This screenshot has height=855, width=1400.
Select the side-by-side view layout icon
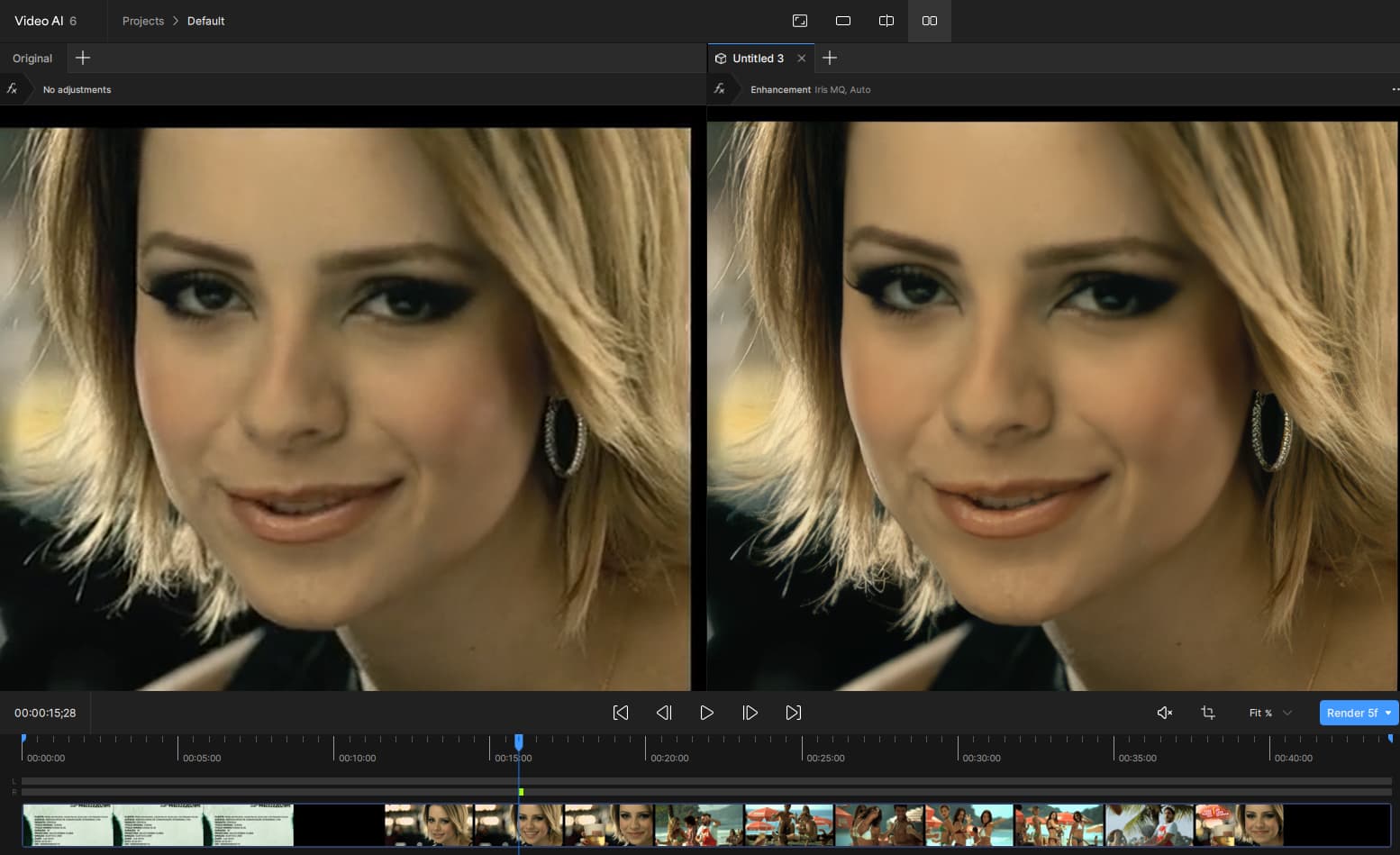pos(930,21)
